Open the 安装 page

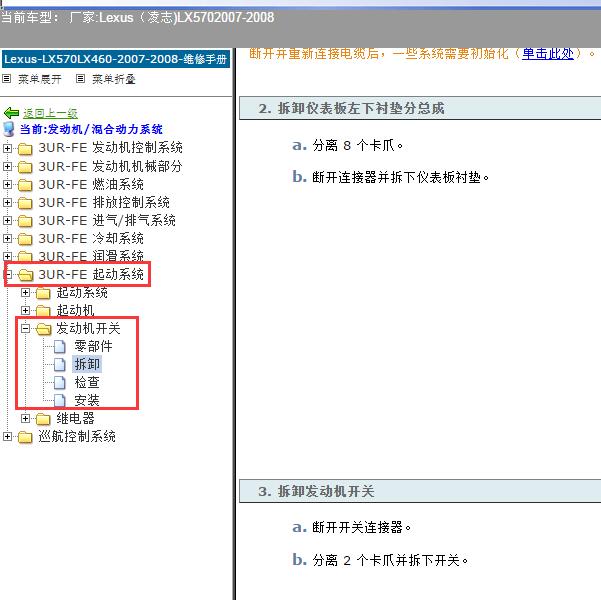coord(87,400)
